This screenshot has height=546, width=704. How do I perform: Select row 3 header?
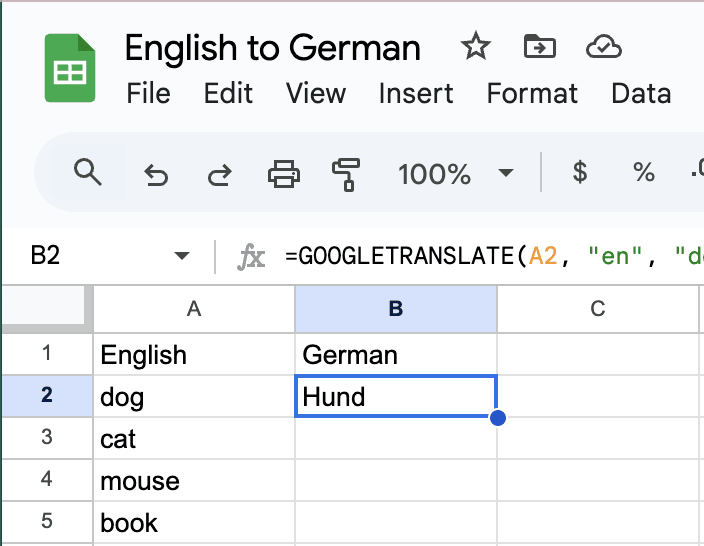[x=47, y=439]
